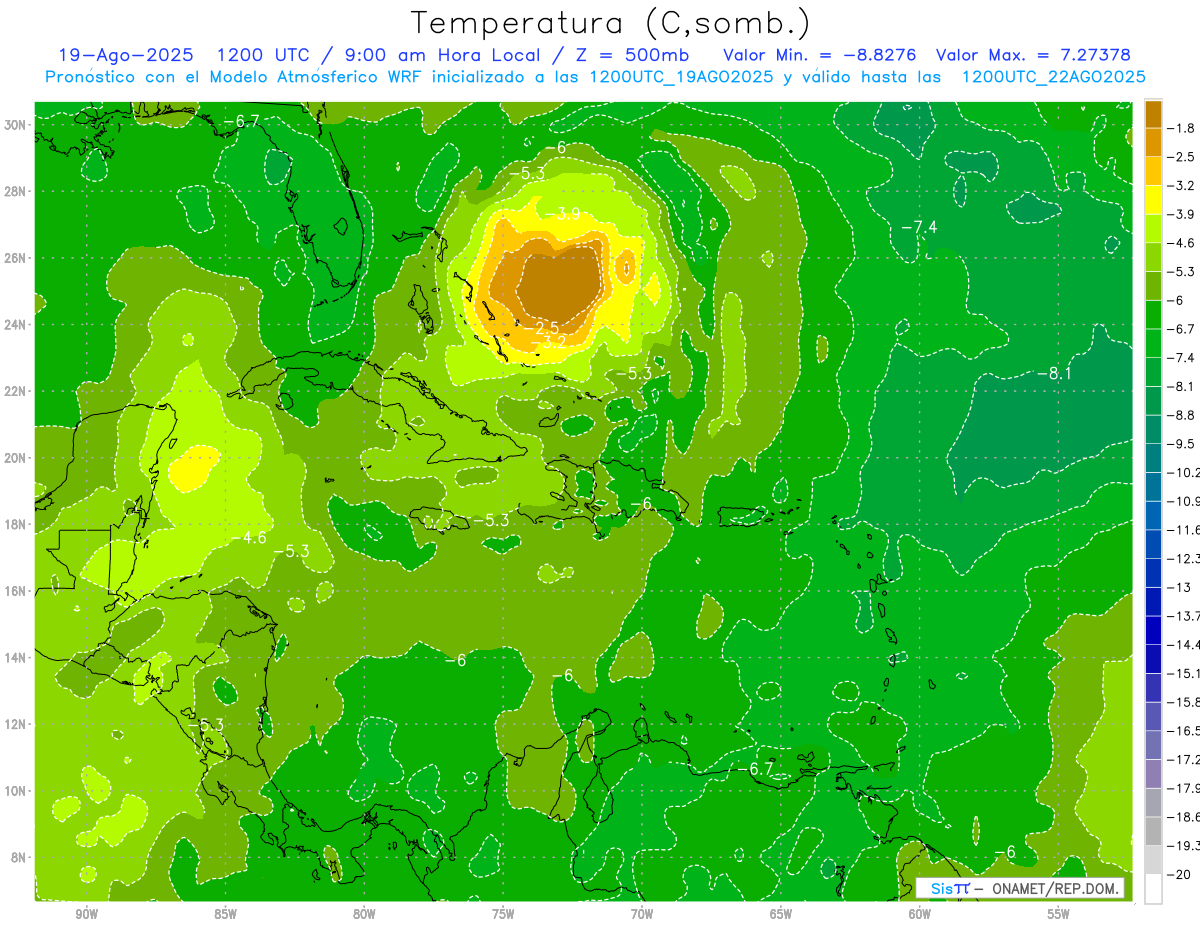
Task: Click the '14N' latitude axis label
Action: 16,657
